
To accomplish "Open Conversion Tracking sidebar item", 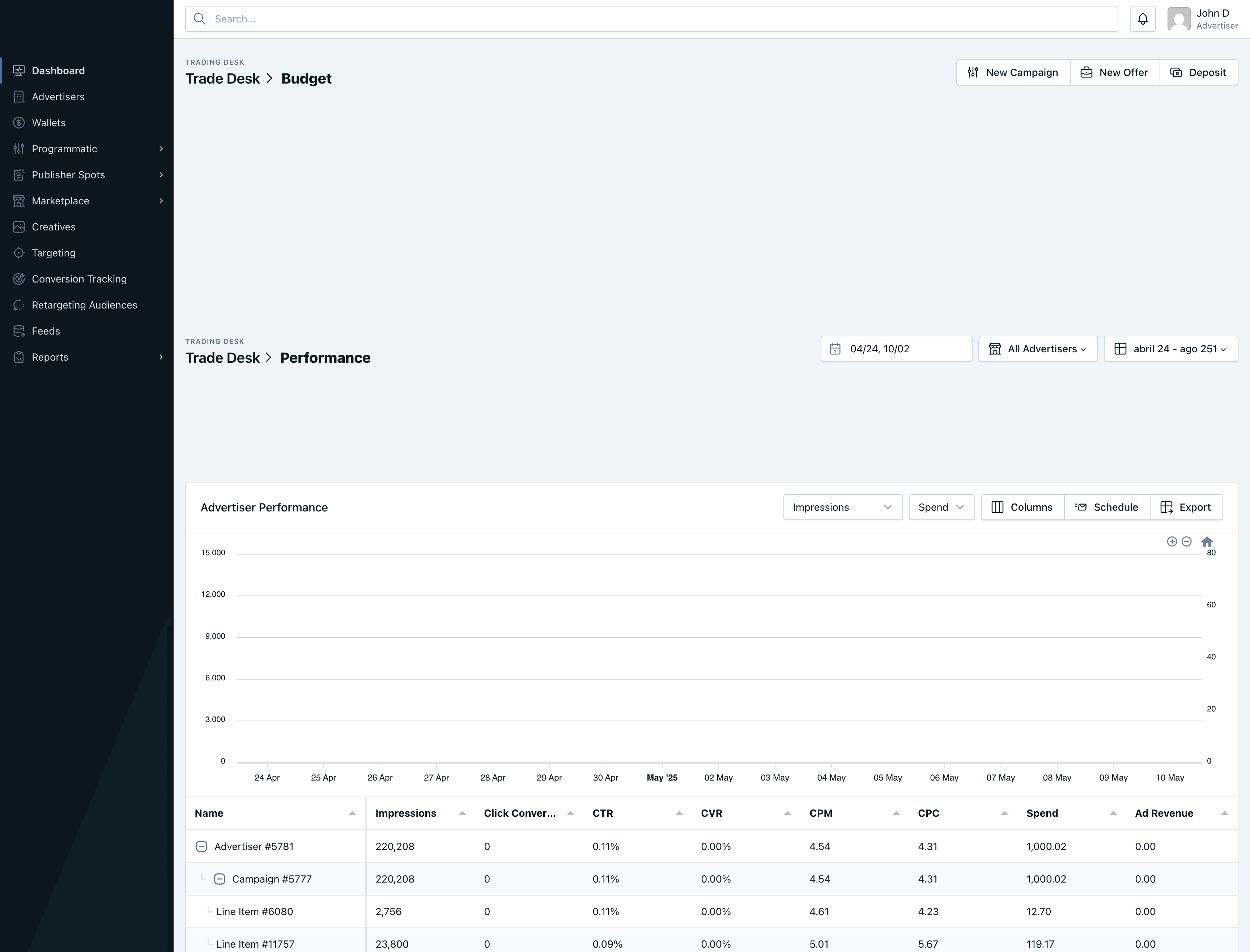I will [79, 279].
